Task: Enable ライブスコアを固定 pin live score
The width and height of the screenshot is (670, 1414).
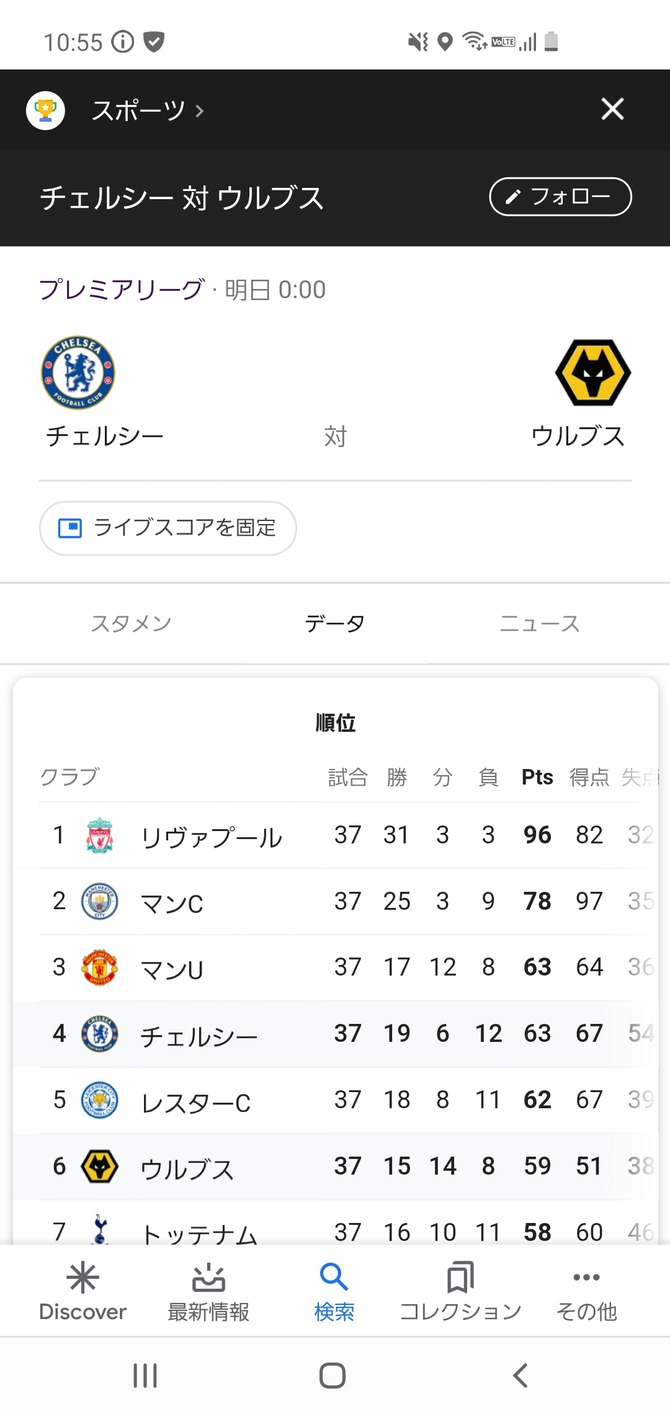Action: [168, 528]
